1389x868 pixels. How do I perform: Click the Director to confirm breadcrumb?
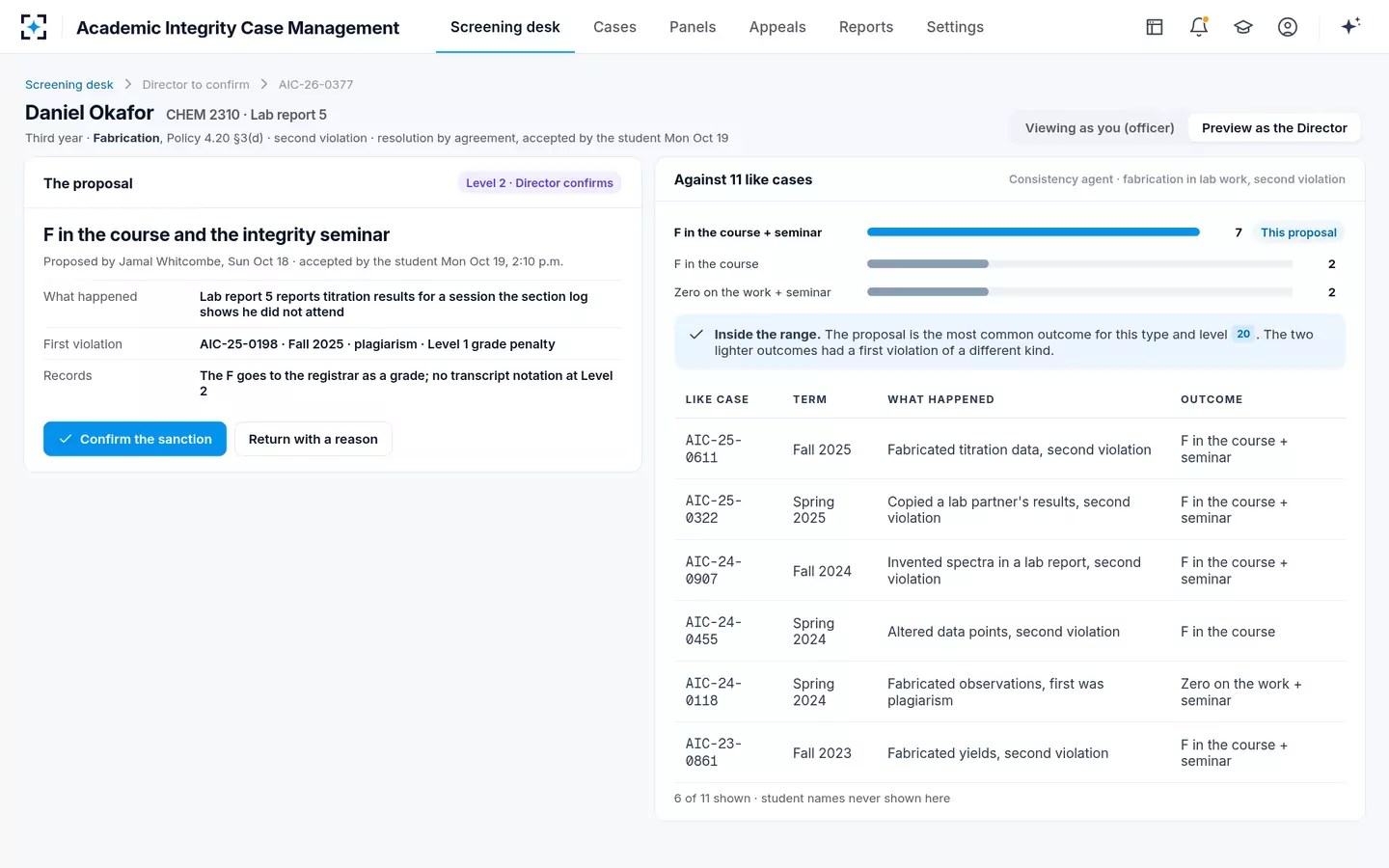[196, 85]
